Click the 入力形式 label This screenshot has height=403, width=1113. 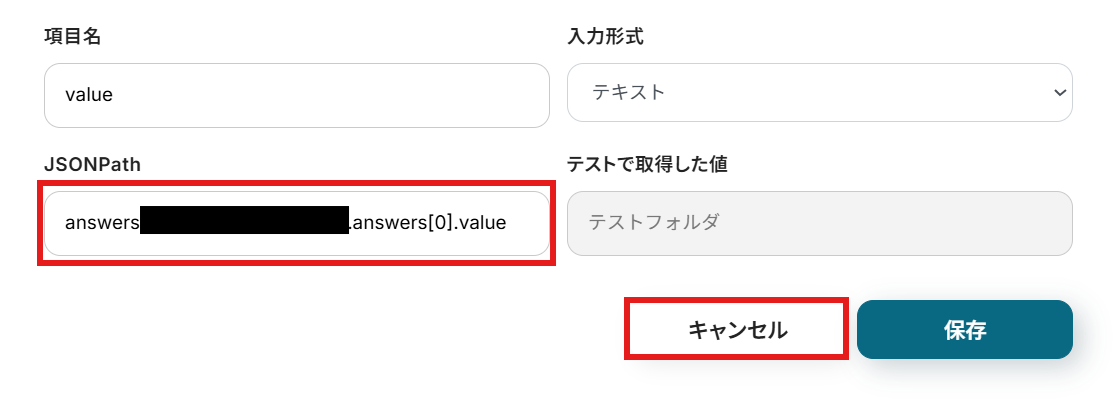[x=605, y=37]
